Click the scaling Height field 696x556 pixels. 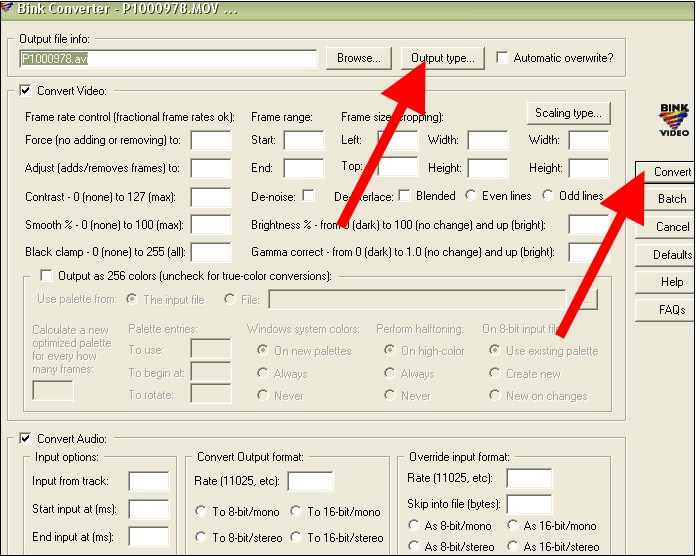(589, 168)
